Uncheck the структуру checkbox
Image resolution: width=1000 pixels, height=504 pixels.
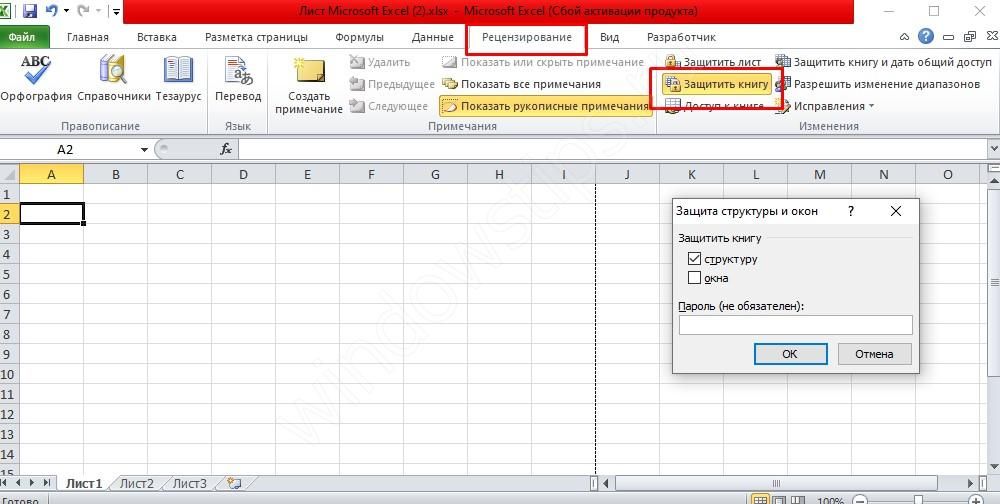(695, 259)
